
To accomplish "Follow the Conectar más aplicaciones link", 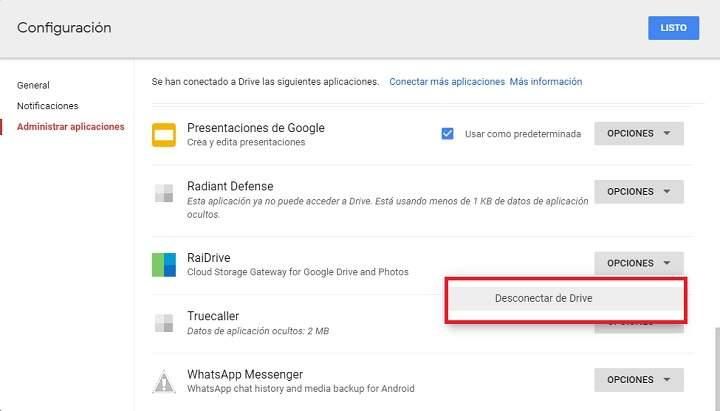I will tap(446, 82).
